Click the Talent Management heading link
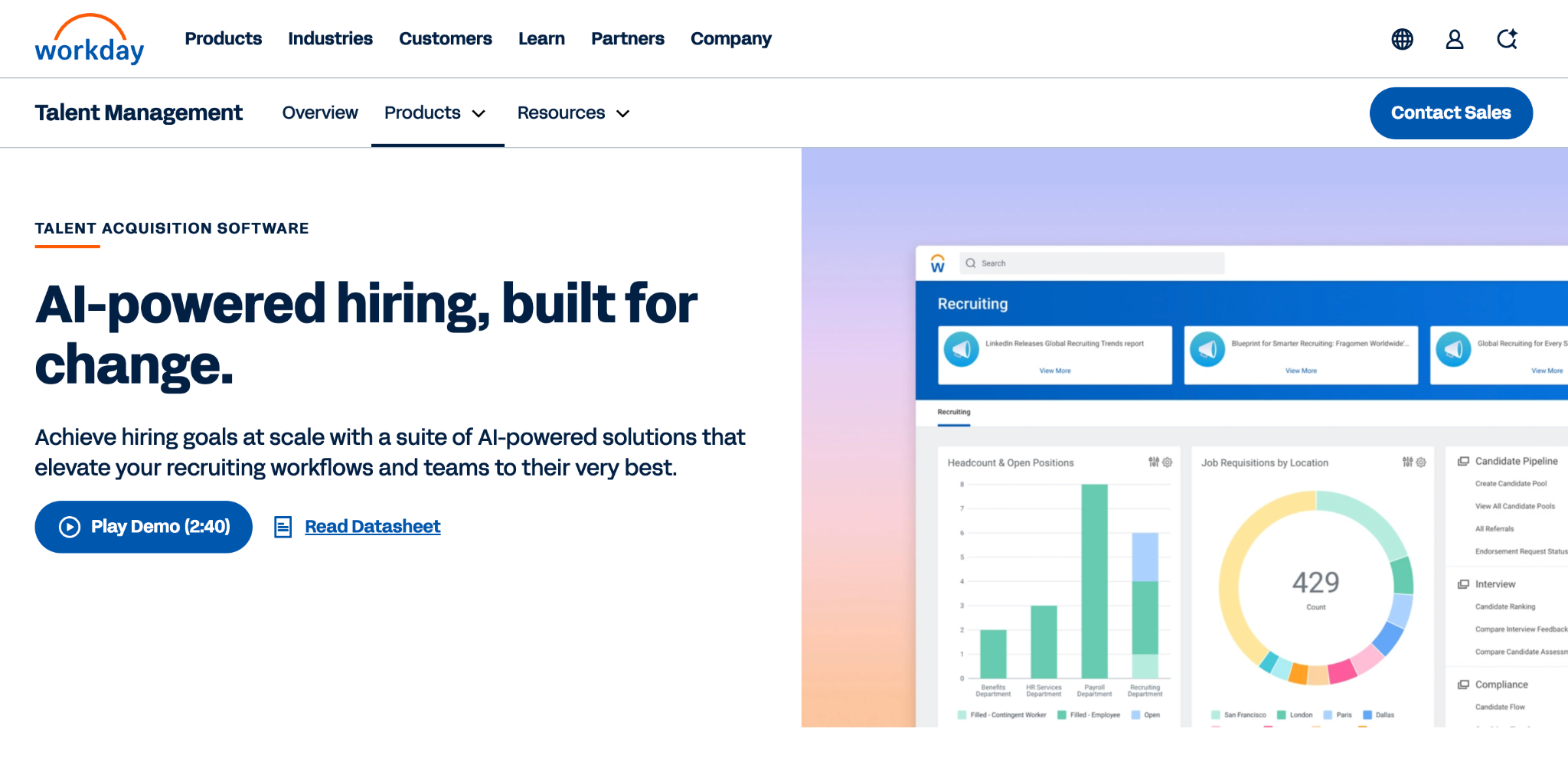 [x=139, y=113]
